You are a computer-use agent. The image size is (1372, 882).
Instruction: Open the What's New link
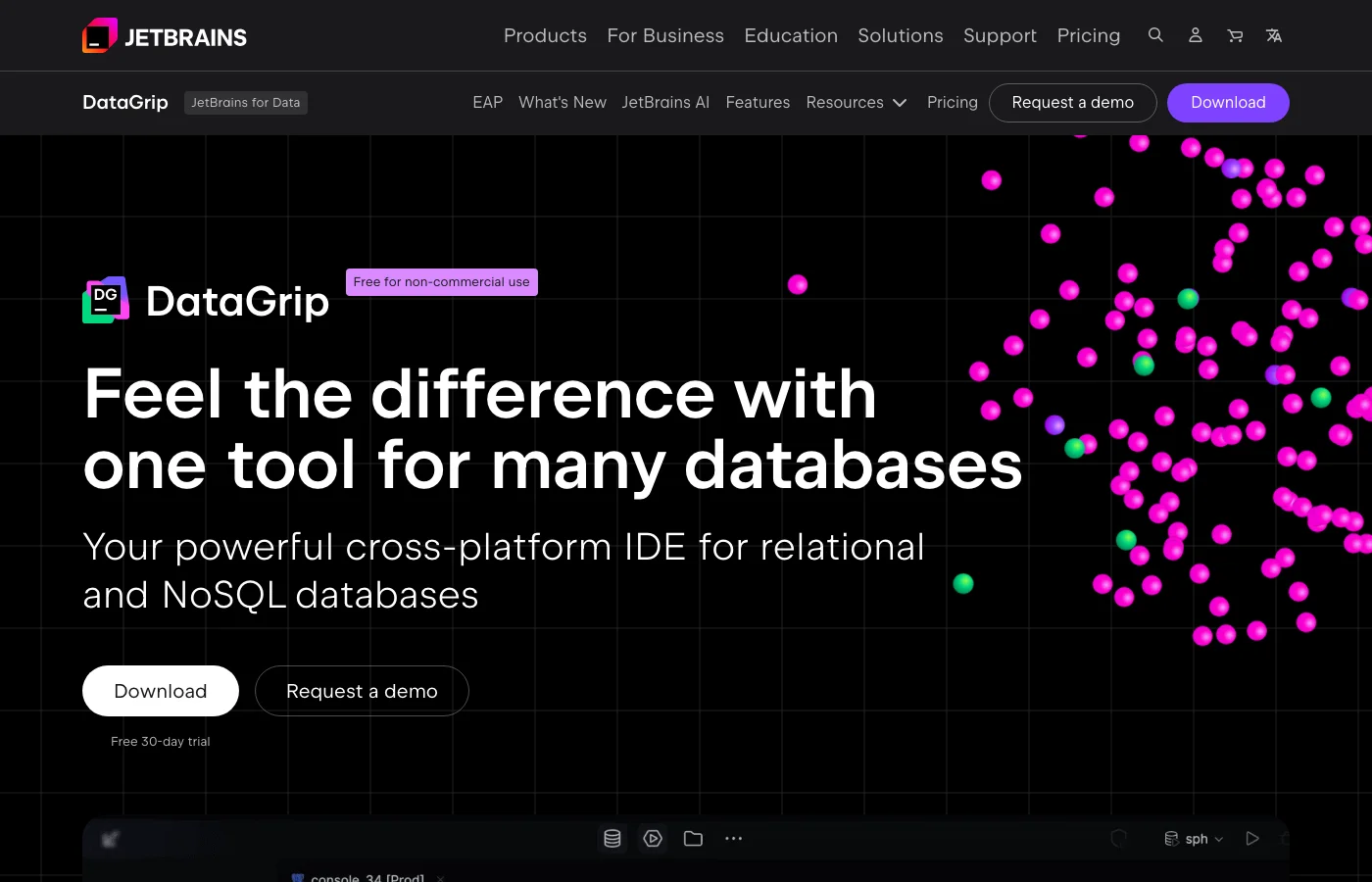pyautogui.click(x=563, y=102)
